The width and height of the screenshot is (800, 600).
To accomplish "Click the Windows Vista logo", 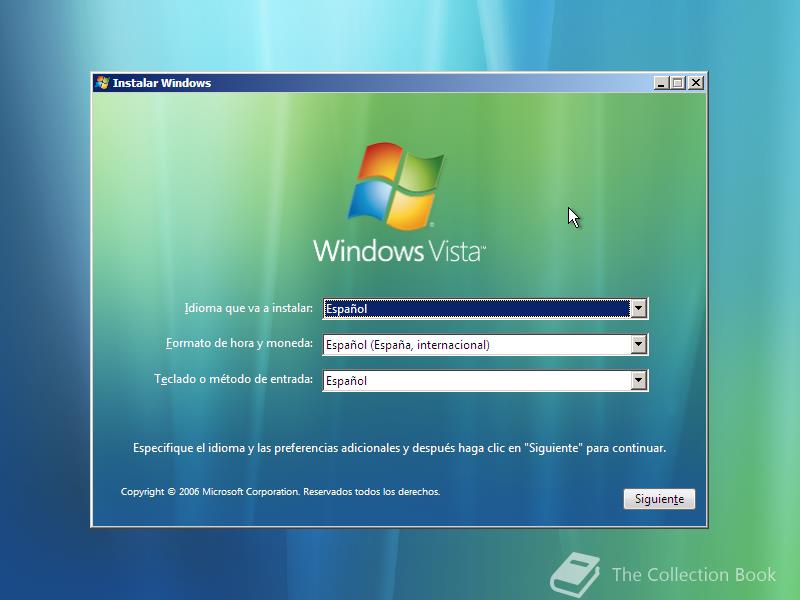I will pyautogui.click(x=396, y=185).
